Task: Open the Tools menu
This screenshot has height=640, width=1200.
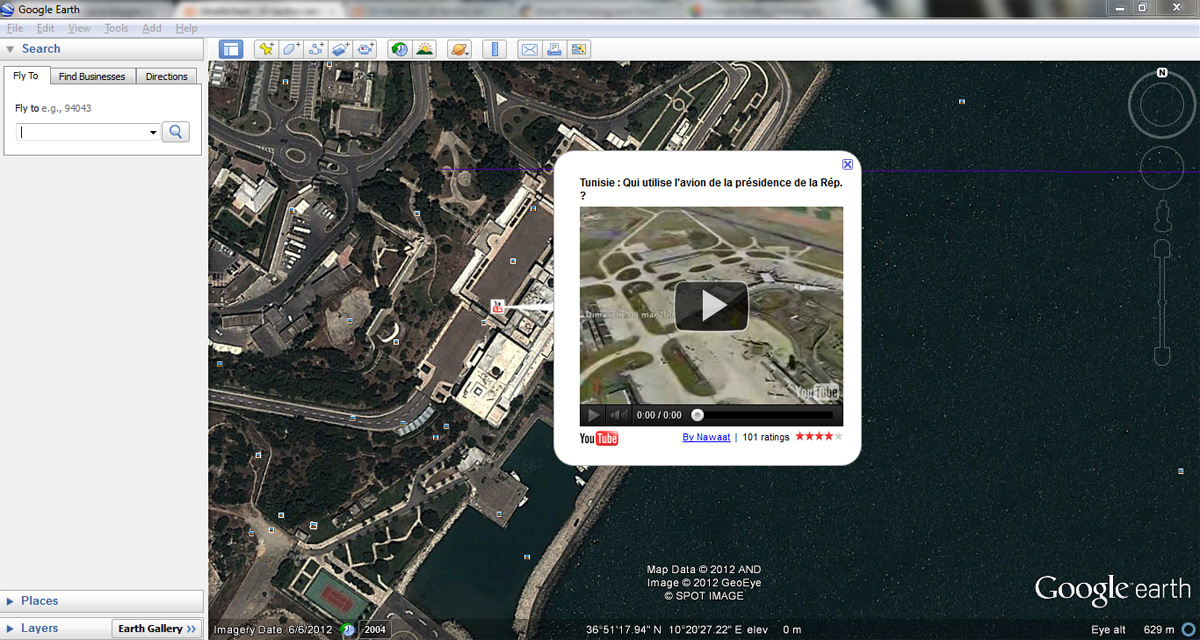Action: click(116, 28)
